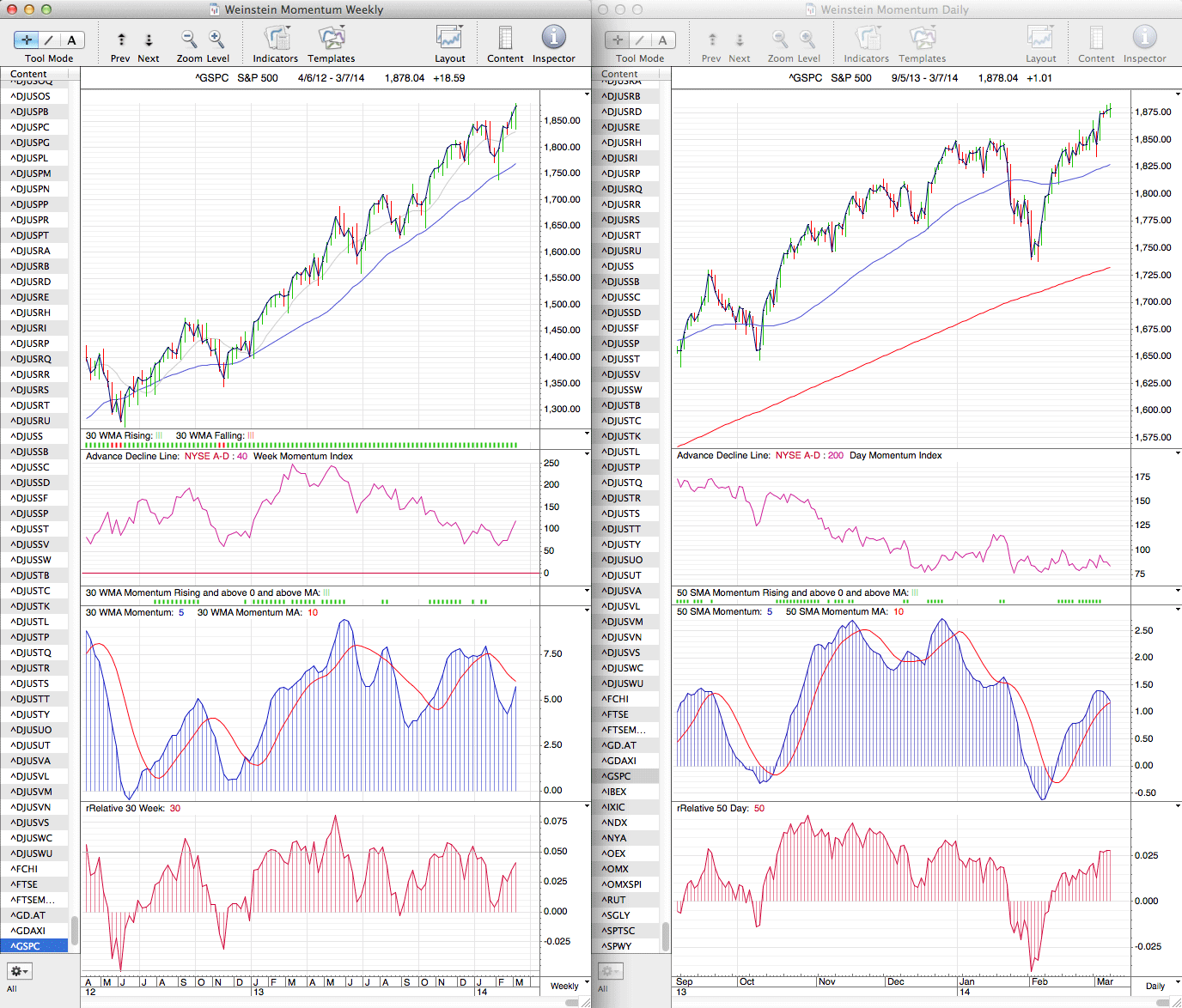The width and height of the screenshot is (1182, 1008).
Task: Select the crosshair tool in Weekly window
Action: pyautogui.click(x=27, y=40)
